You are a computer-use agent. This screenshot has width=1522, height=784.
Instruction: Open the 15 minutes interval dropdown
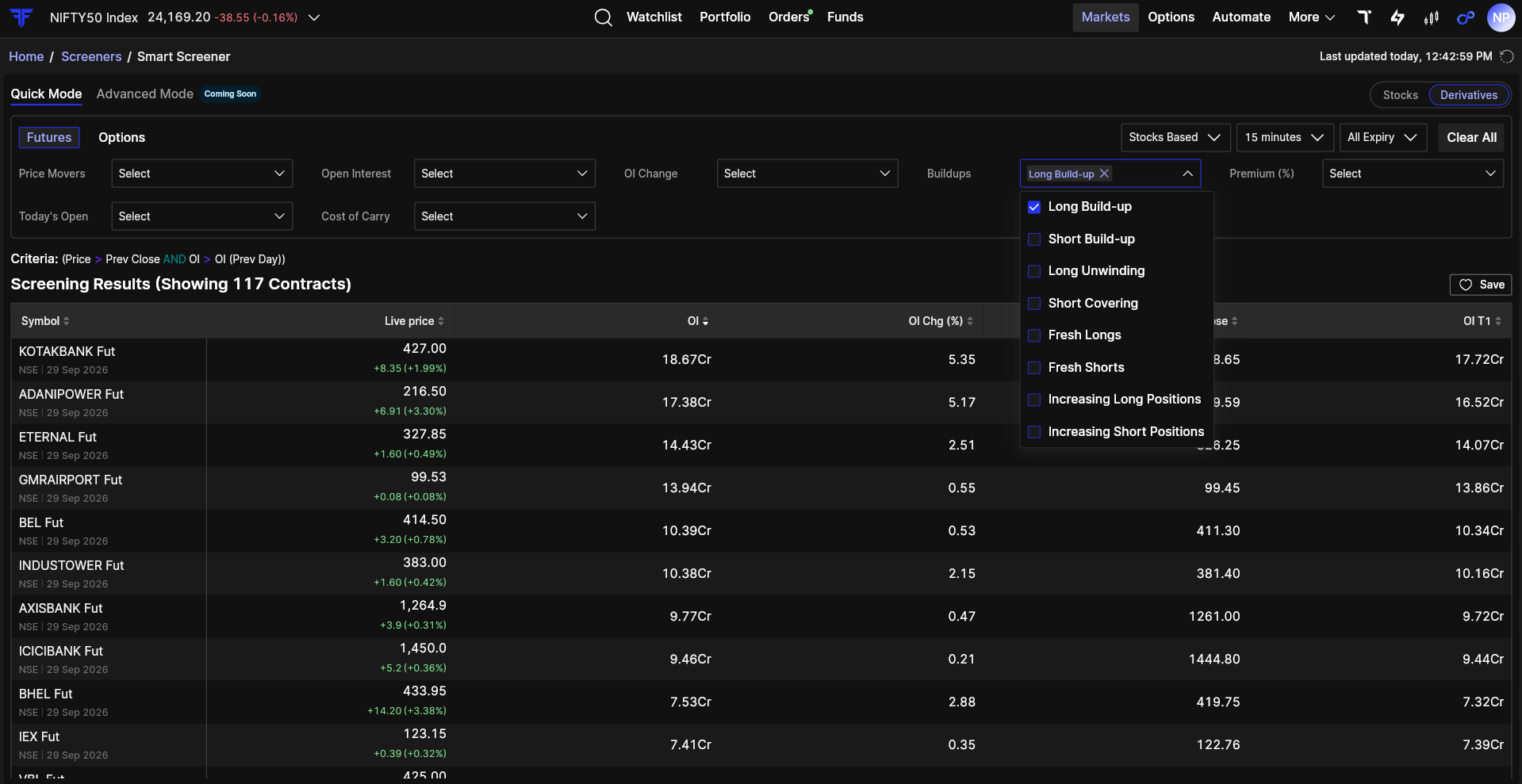(1284, 137)
